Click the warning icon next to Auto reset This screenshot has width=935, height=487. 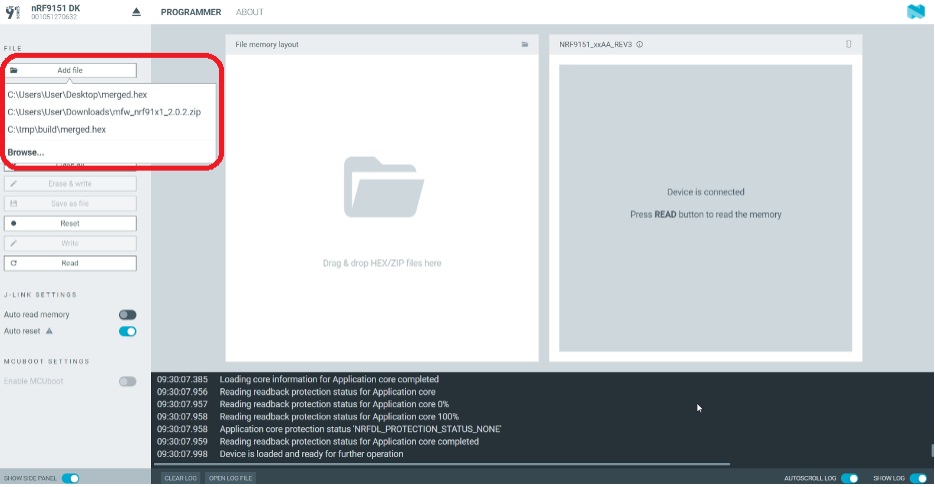49,331
